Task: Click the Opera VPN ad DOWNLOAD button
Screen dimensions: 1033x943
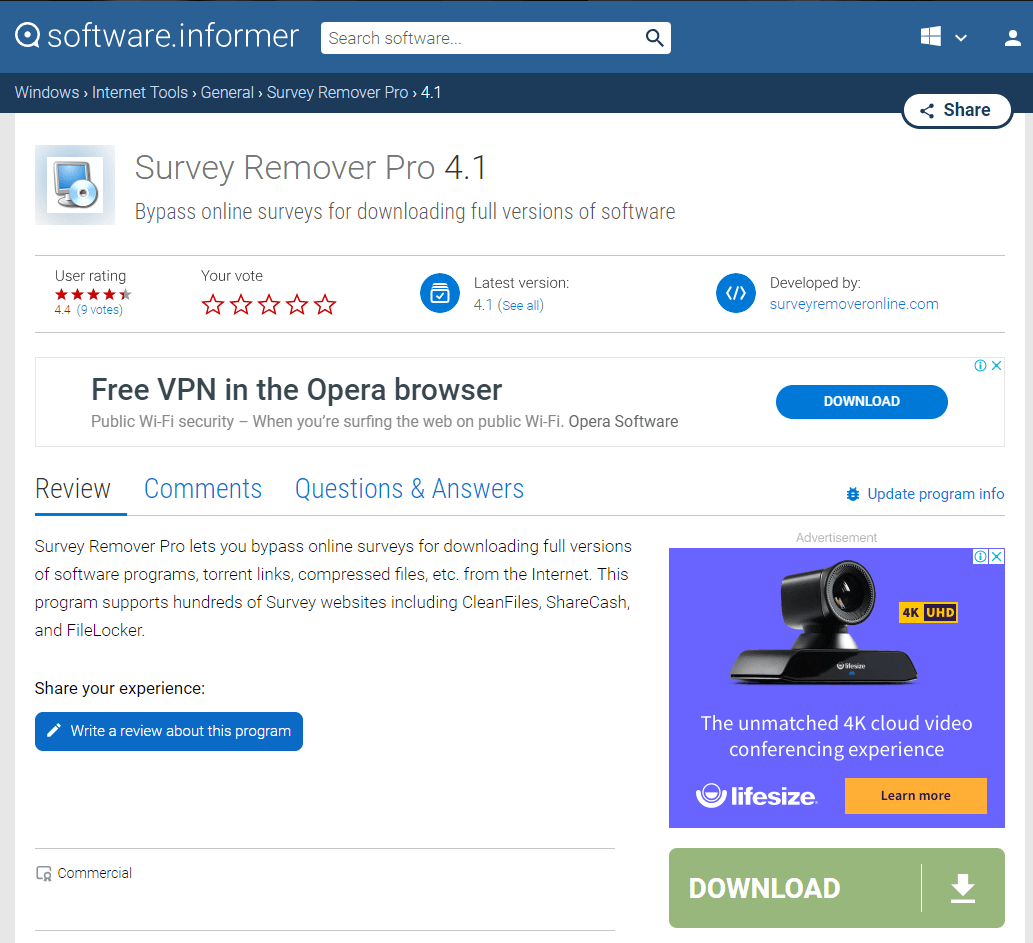Action: [x=862, y=402]
